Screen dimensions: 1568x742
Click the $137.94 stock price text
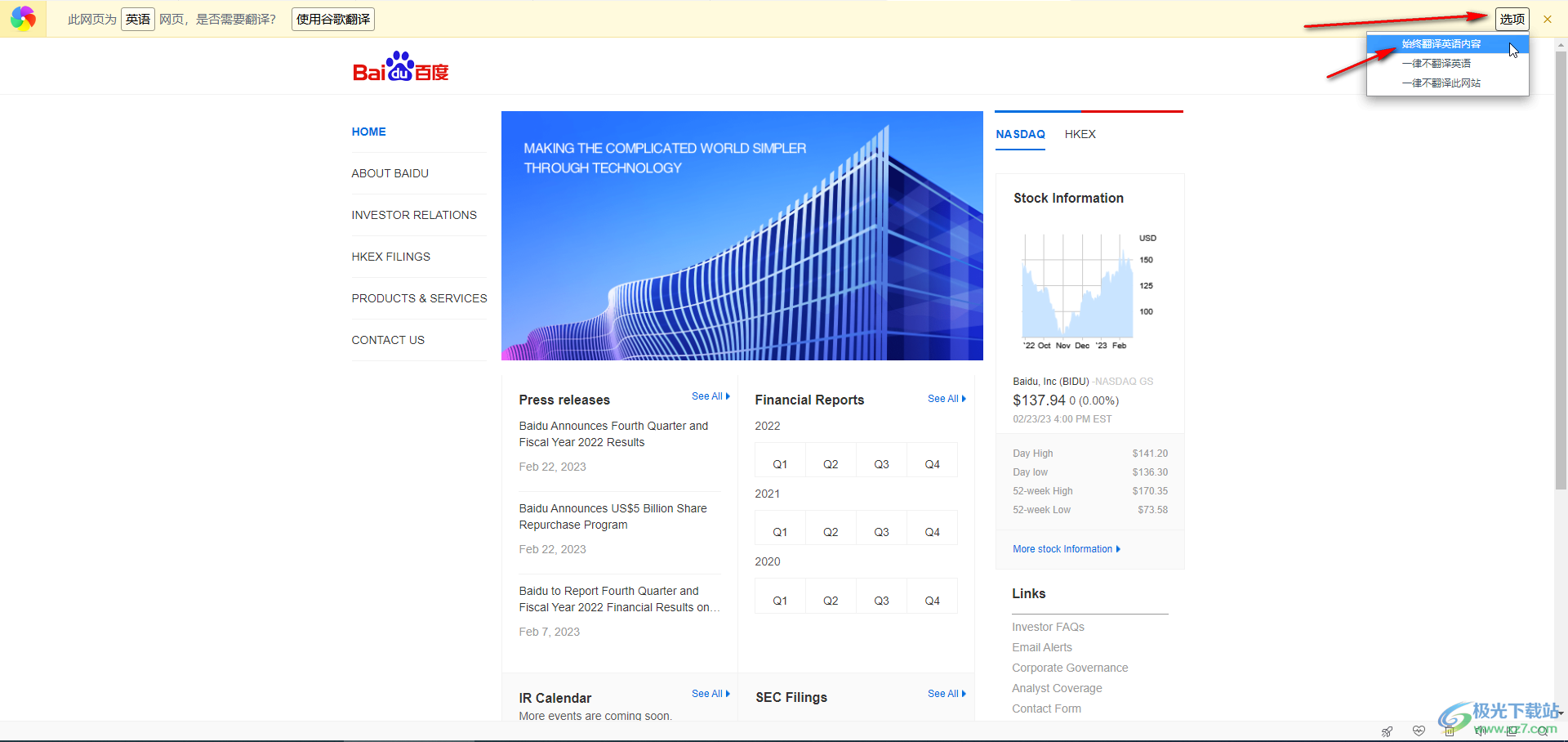(x=1039, y=400)
